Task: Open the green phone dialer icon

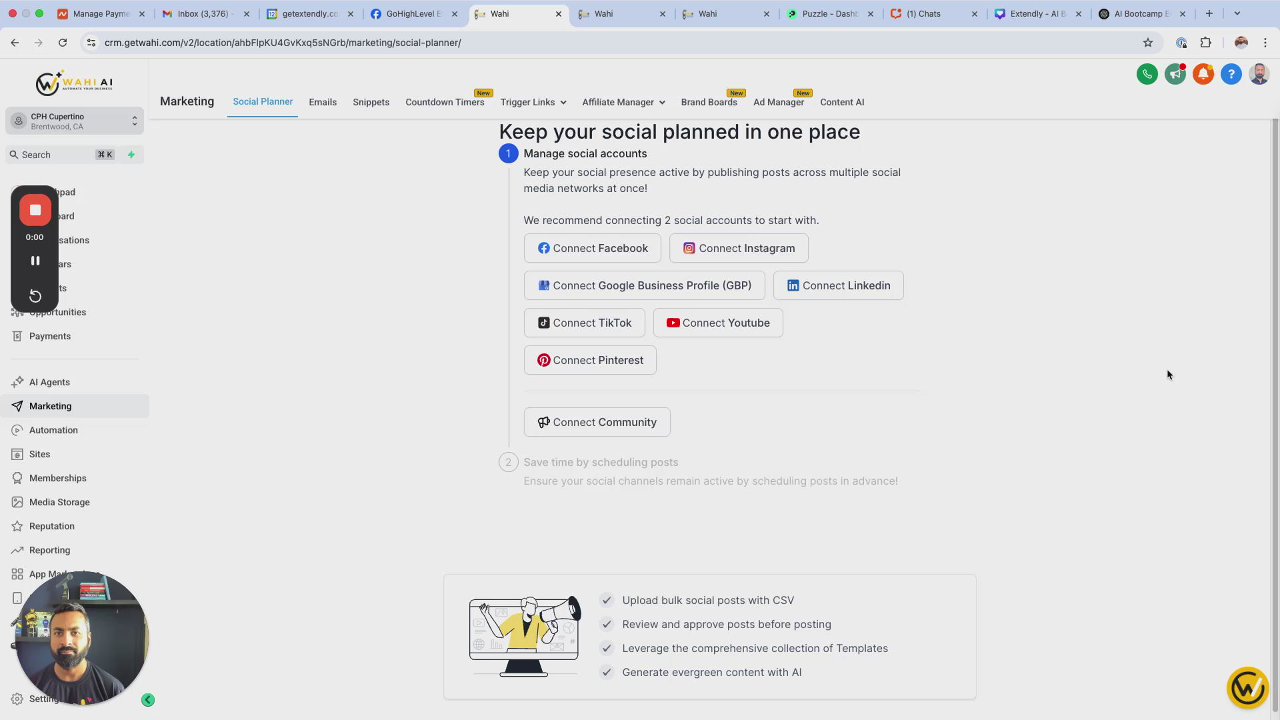Action: point(1147,74)
